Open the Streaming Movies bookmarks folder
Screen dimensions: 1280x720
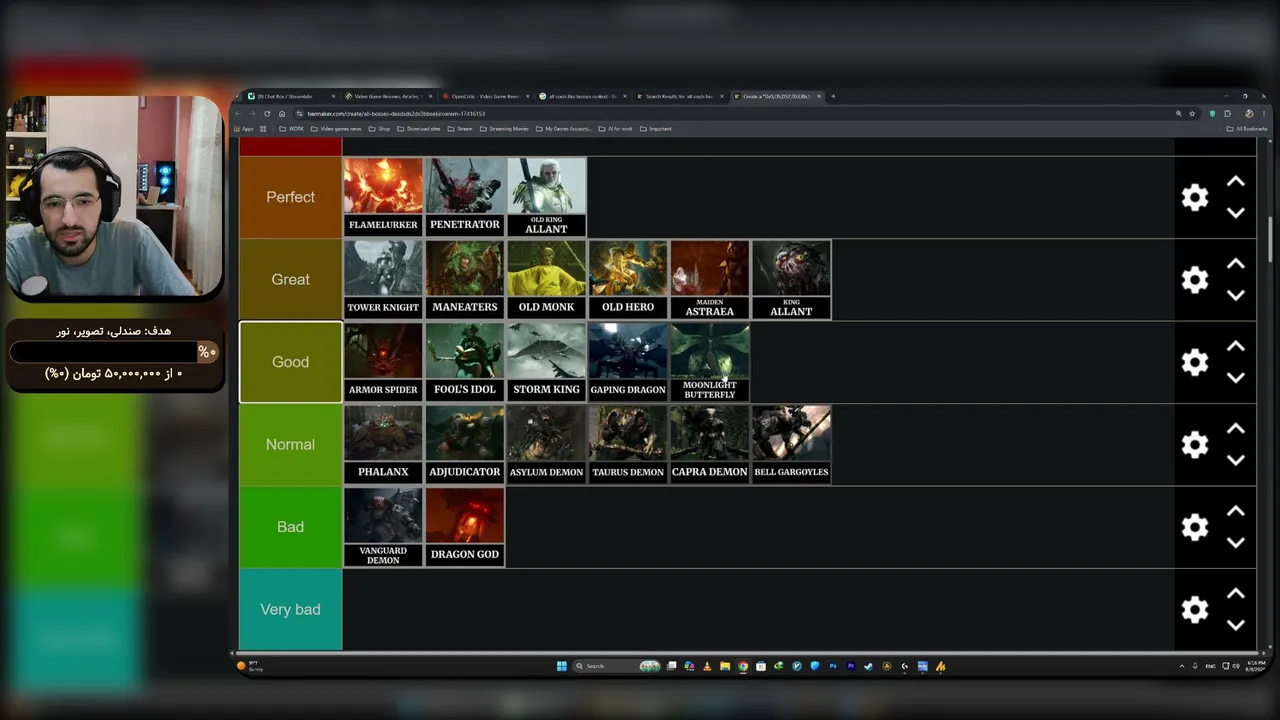pos(504,129)
